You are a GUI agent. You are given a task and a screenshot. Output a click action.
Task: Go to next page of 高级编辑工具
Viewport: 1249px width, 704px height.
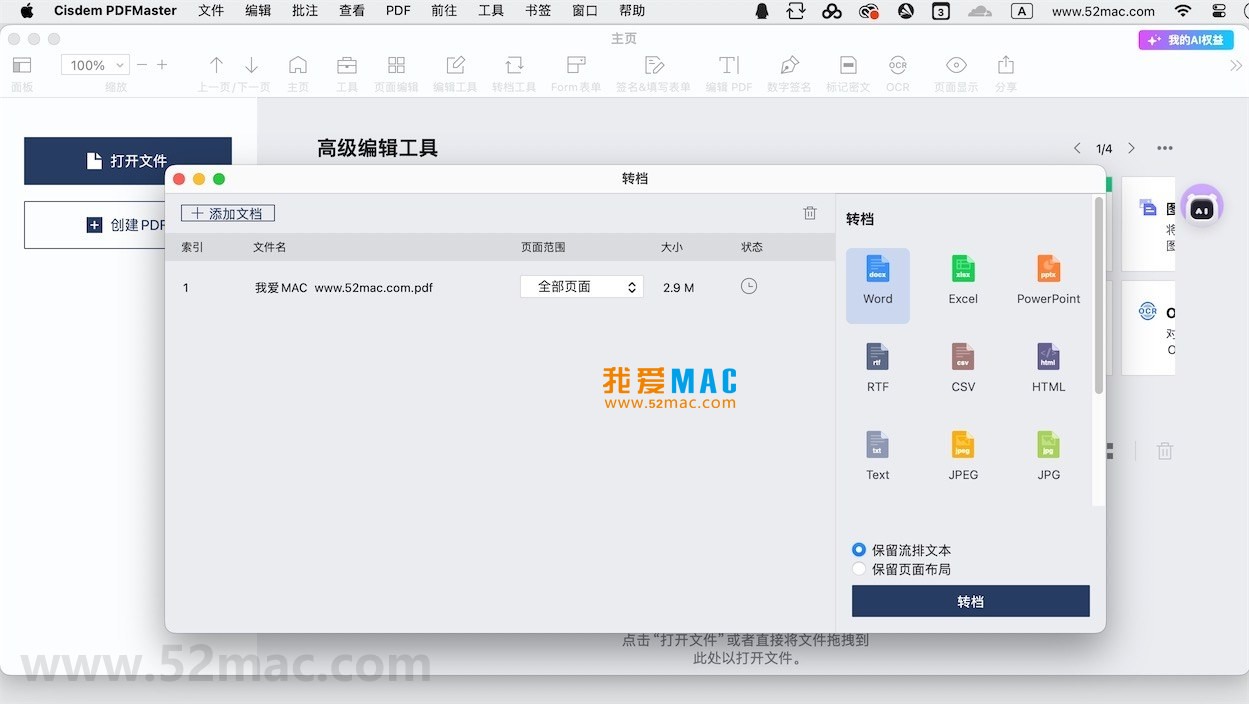(x=1131, y=148)
